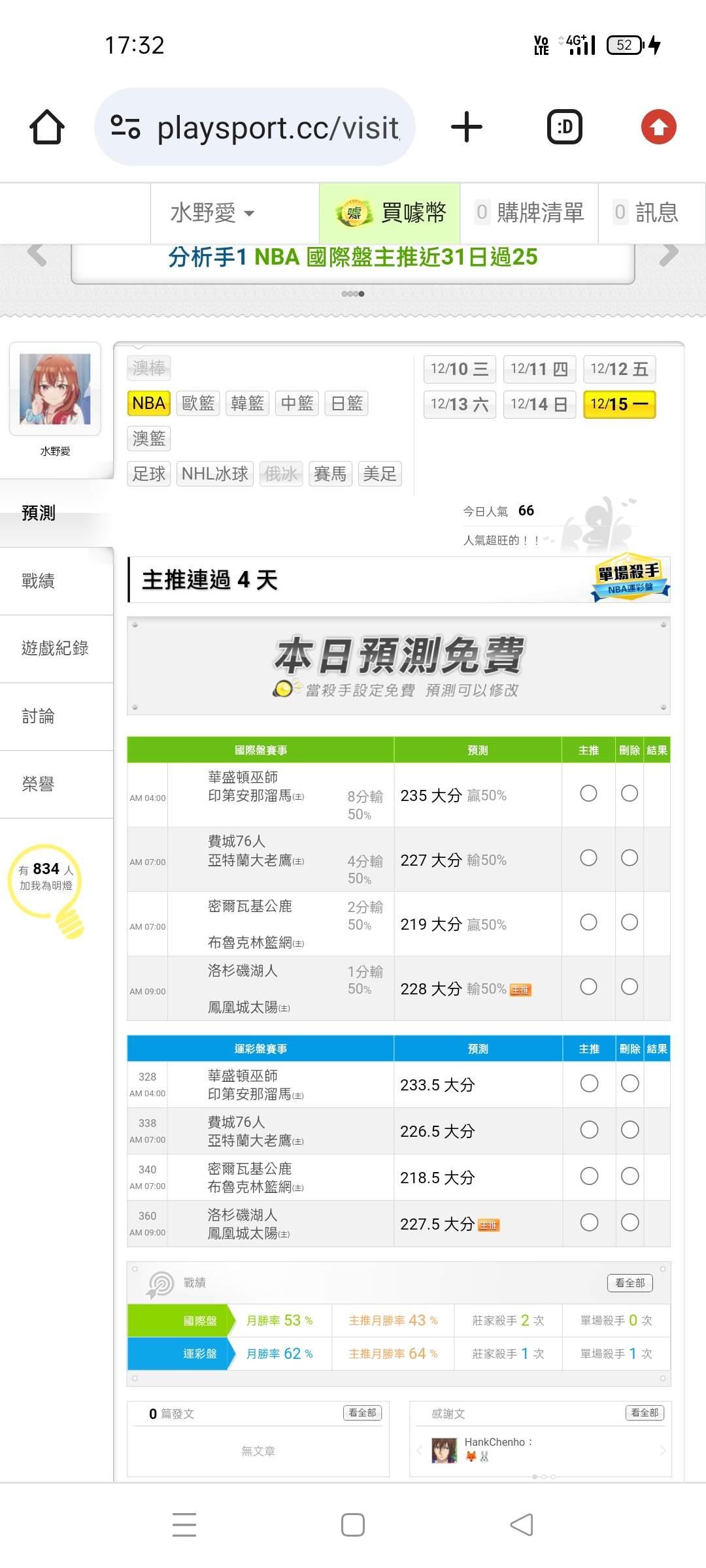Pick date 12/10 三

coord(460,369)
